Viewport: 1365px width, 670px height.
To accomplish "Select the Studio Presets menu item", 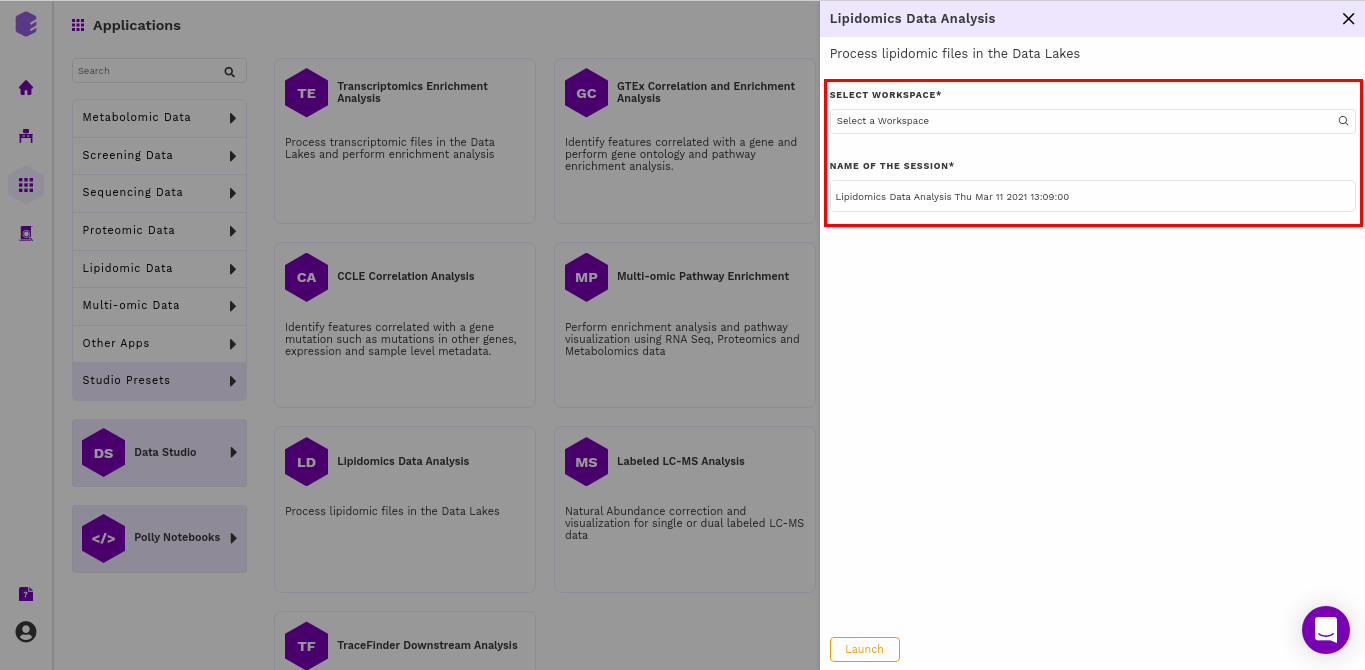I will pos(159,381).
